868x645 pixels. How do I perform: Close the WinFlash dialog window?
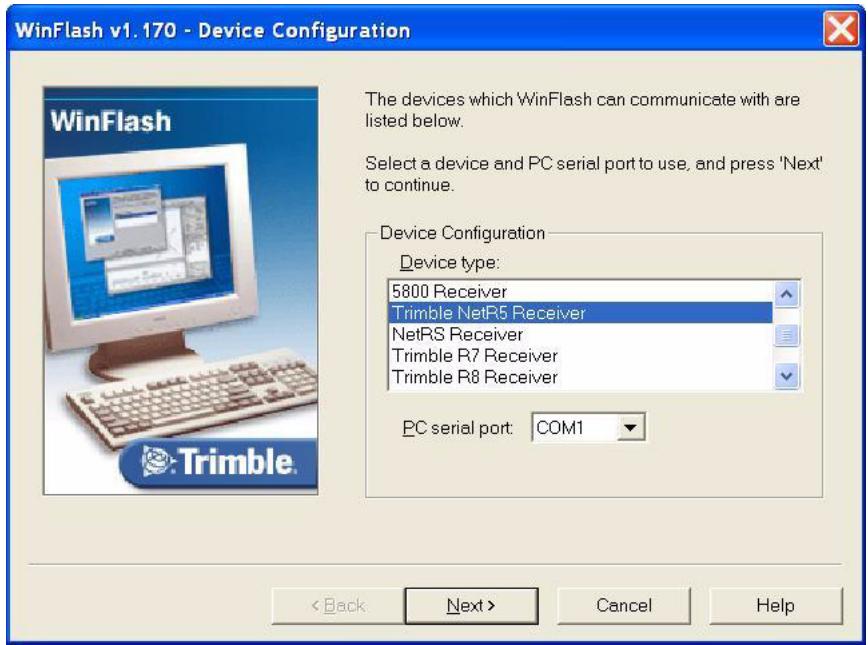pyautogui.click(x=840, y=29)
